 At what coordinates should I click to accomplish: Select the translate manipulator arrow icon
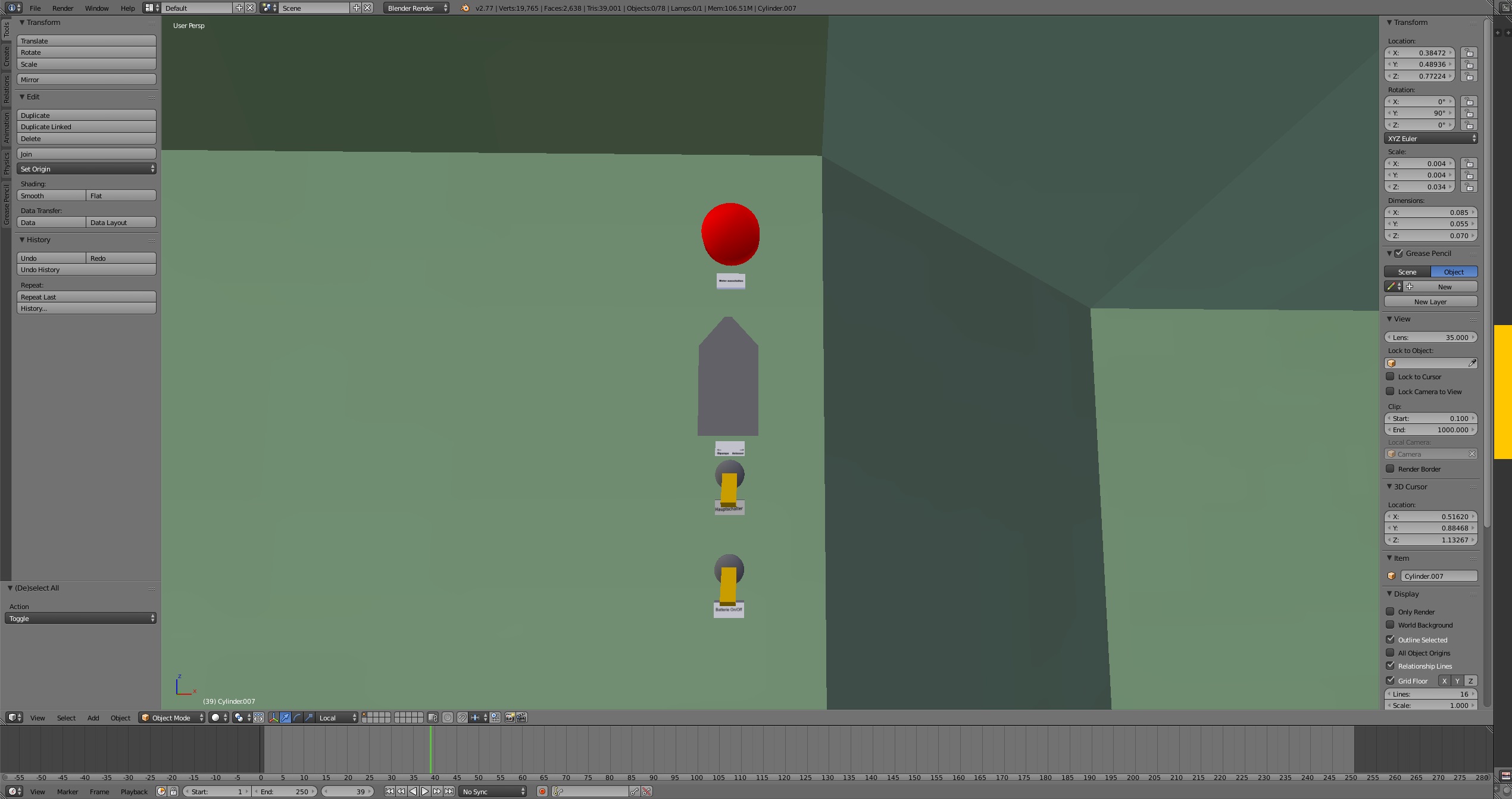285,717
